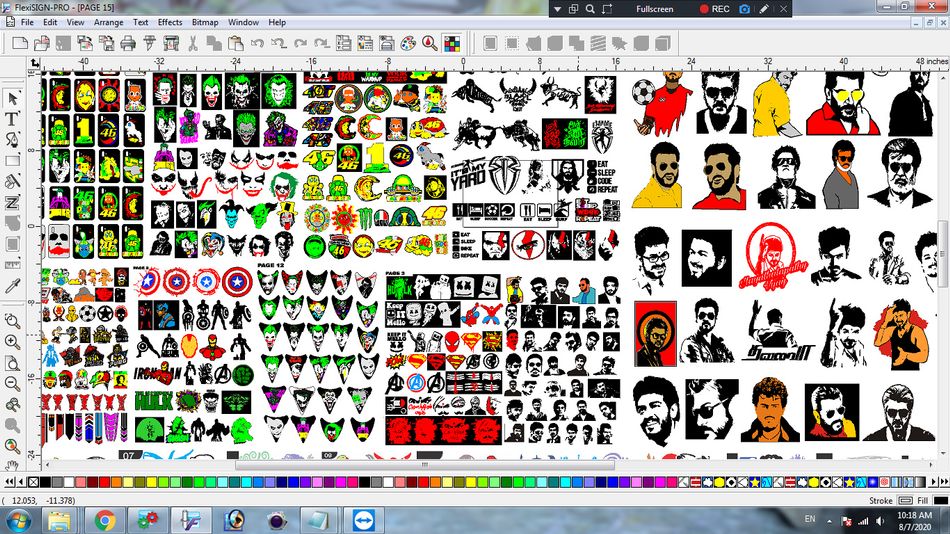Image resolution: width=950 pixels, height=534 pixels.
Task: Choose the Text tool
Action: click(12, 119)
